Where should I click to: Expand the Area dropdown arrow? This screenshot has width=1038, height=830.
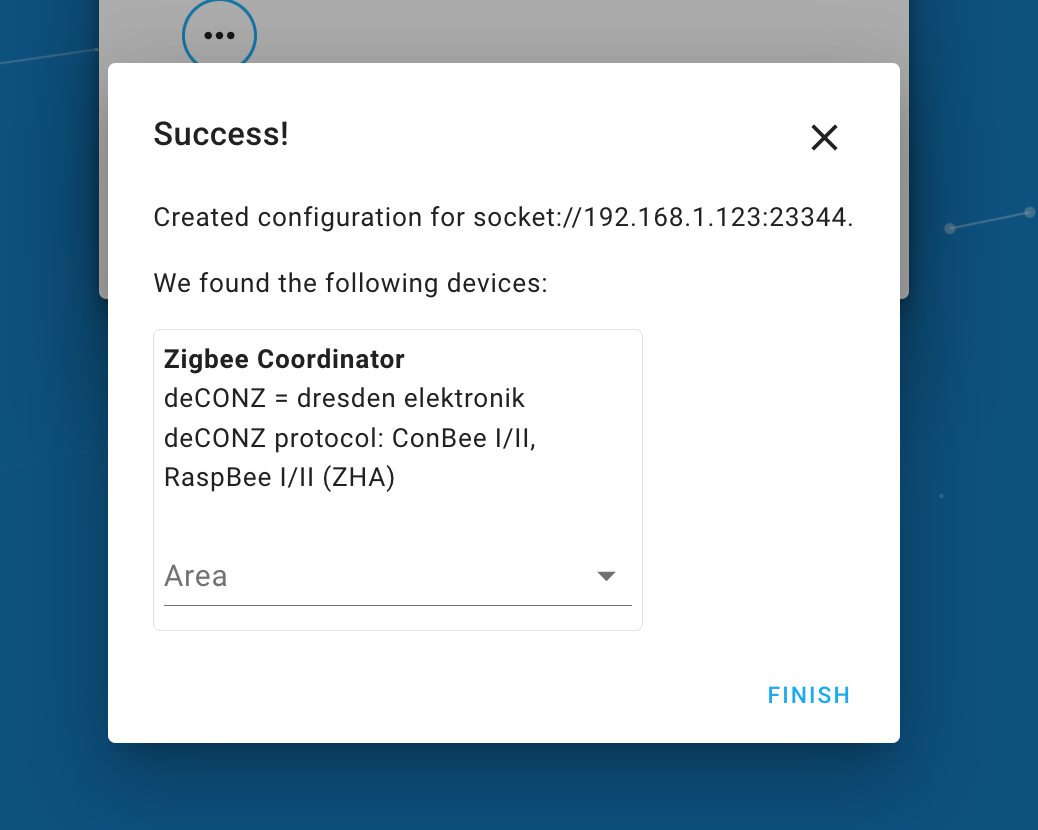(x=606, y=576)
